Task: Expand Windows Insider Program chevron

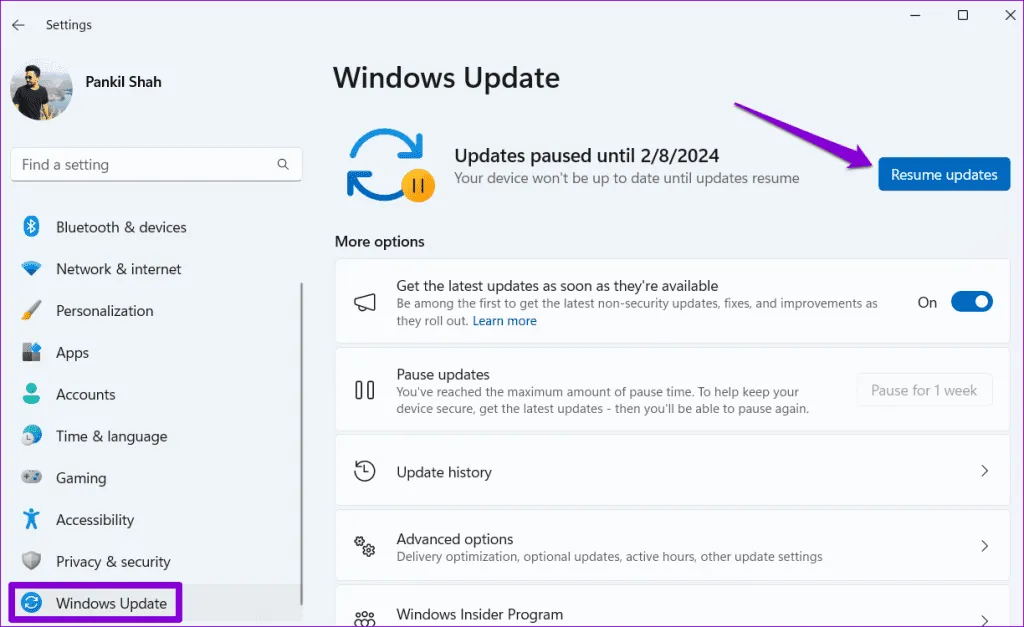Action: click(x=984, y=619)
